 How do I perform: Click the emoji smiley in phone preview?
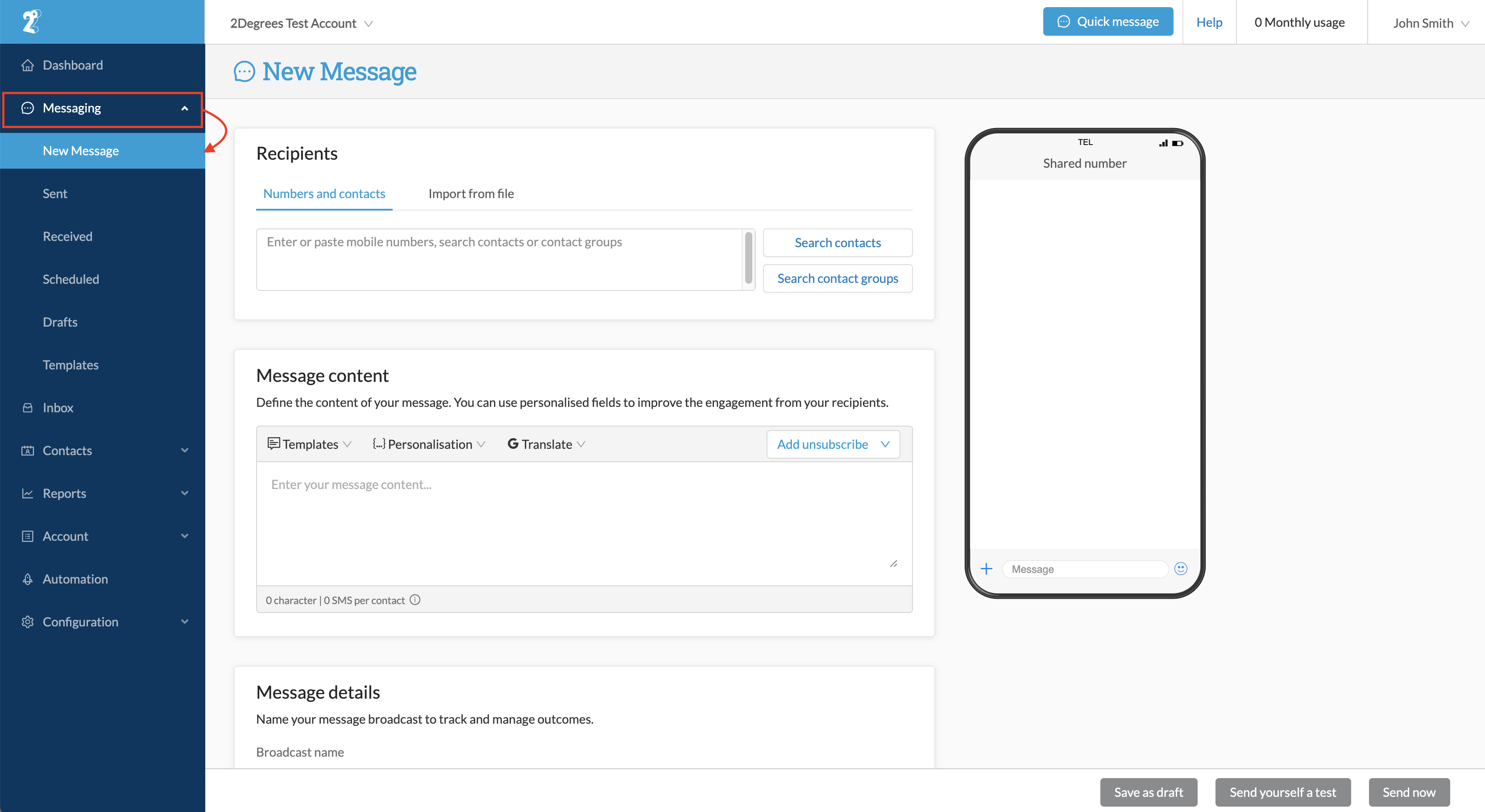coord(1181,569)
